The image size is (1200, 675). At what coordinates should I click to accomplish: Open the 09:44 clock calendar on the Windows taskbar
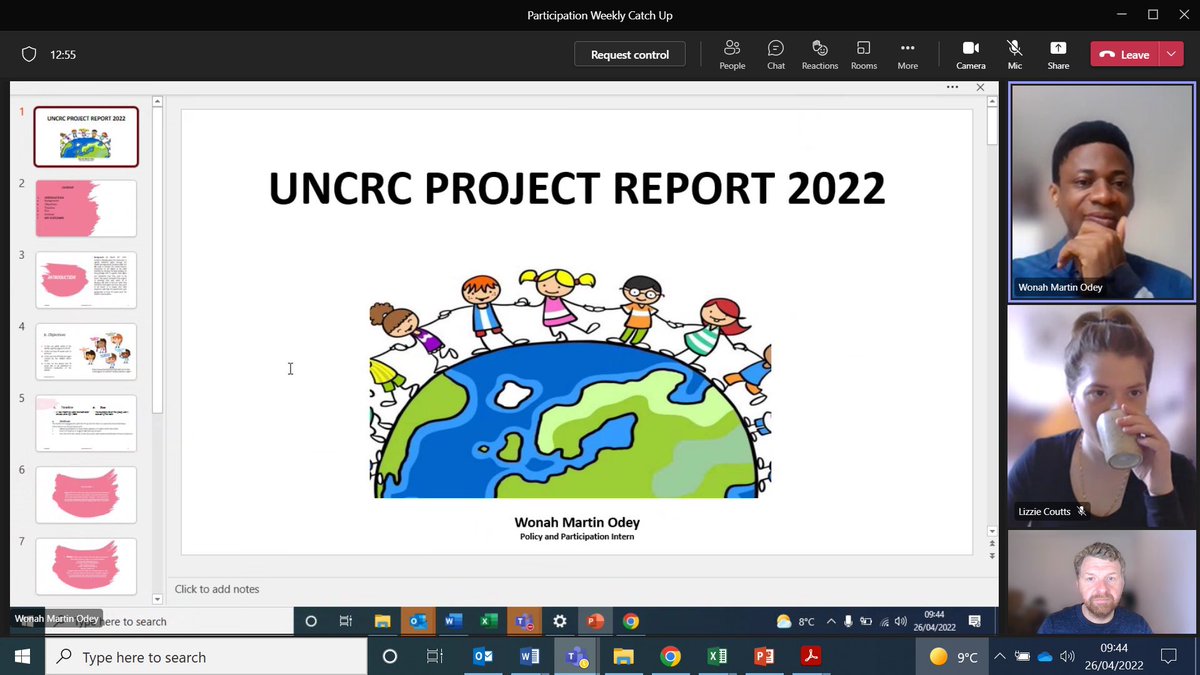click(x=1112, y=657)
